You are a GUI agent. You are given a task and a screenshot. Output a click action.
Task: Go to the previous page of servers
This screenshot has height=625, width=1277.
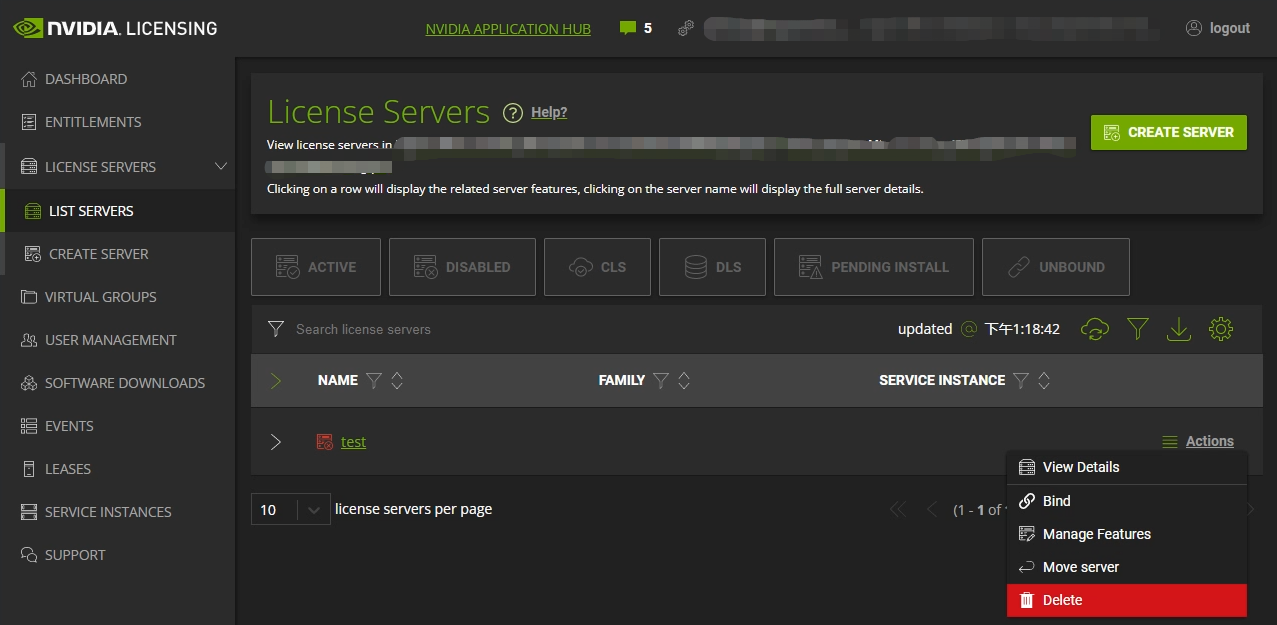tap(932, 510)
